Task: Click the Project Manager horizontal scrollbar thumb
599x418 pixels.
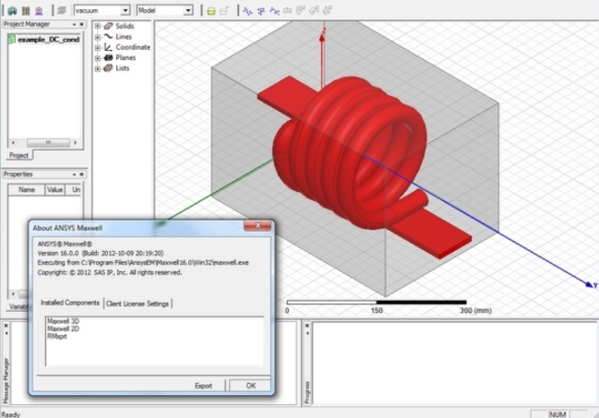Action: pyautogui.click(x=48, y=143)
